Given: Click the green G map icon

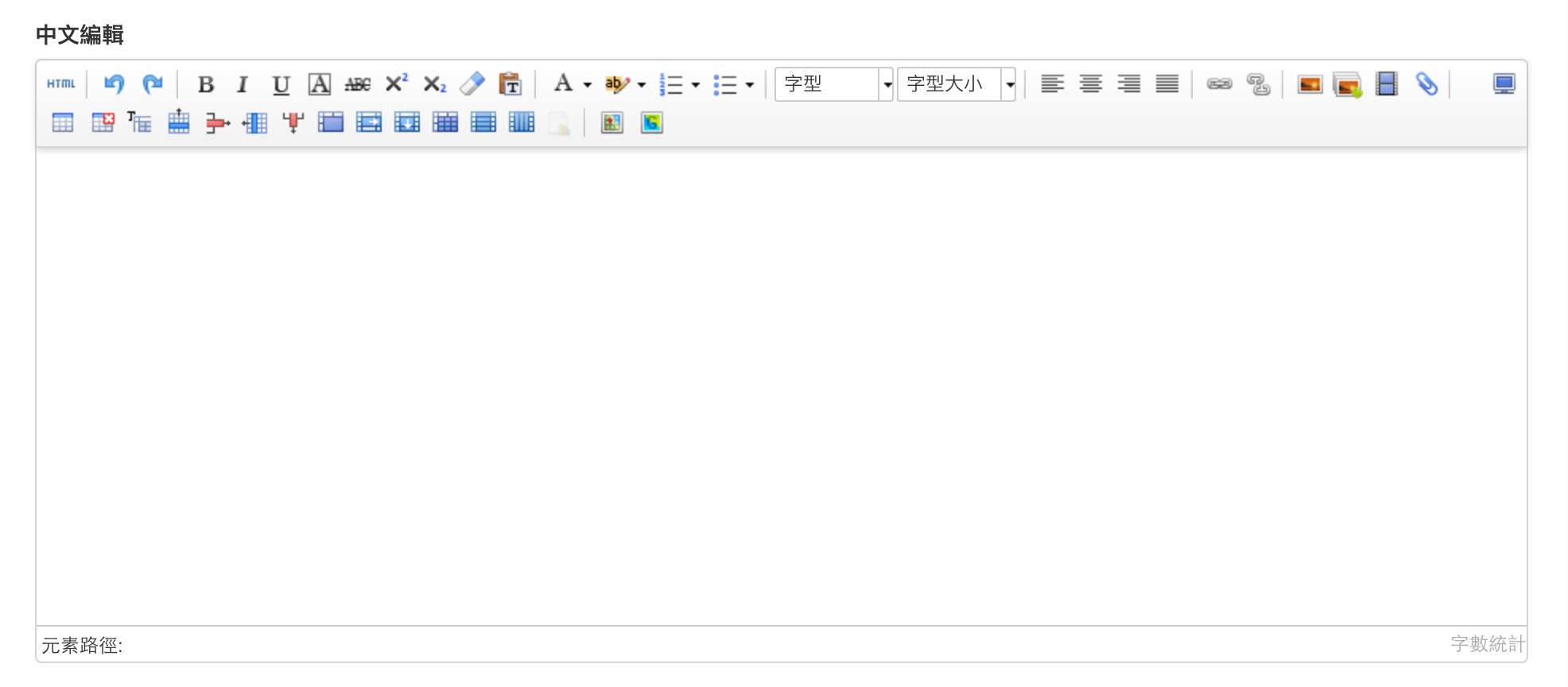Looking at the screenshot, I should click(651, 122).
